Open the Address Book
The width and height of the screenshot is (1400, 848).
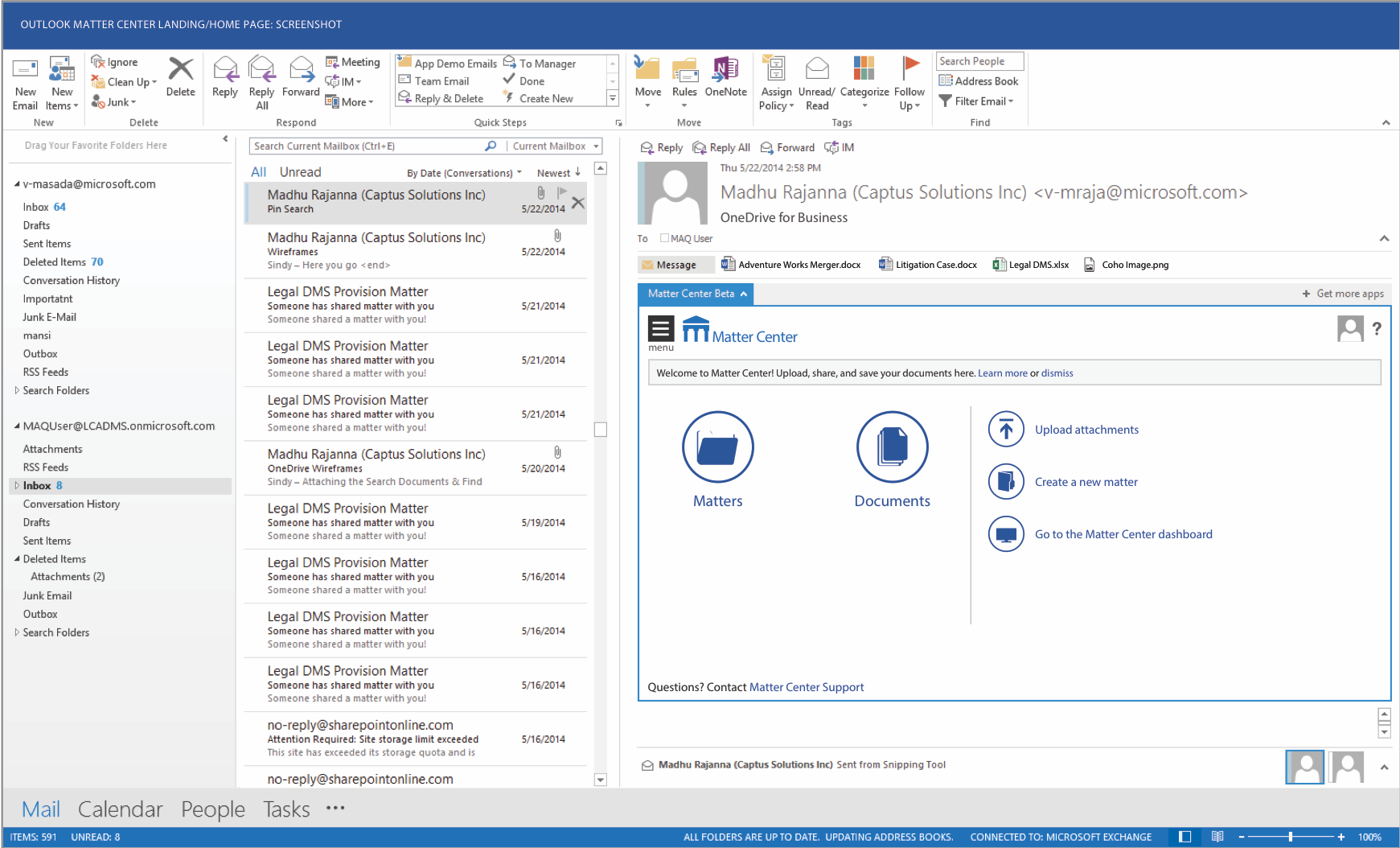(x=979, y=81)
